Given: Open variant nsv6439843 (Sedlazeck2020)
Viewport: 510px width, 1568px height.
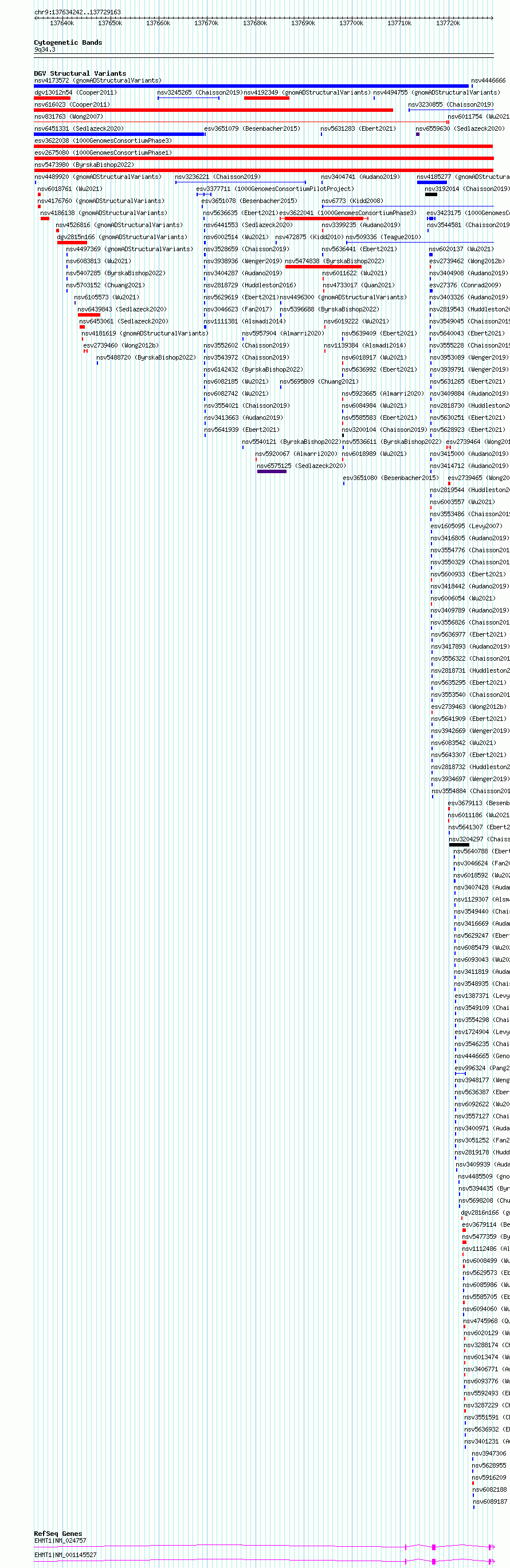Looking at the screenshot, I should (122, 309).
